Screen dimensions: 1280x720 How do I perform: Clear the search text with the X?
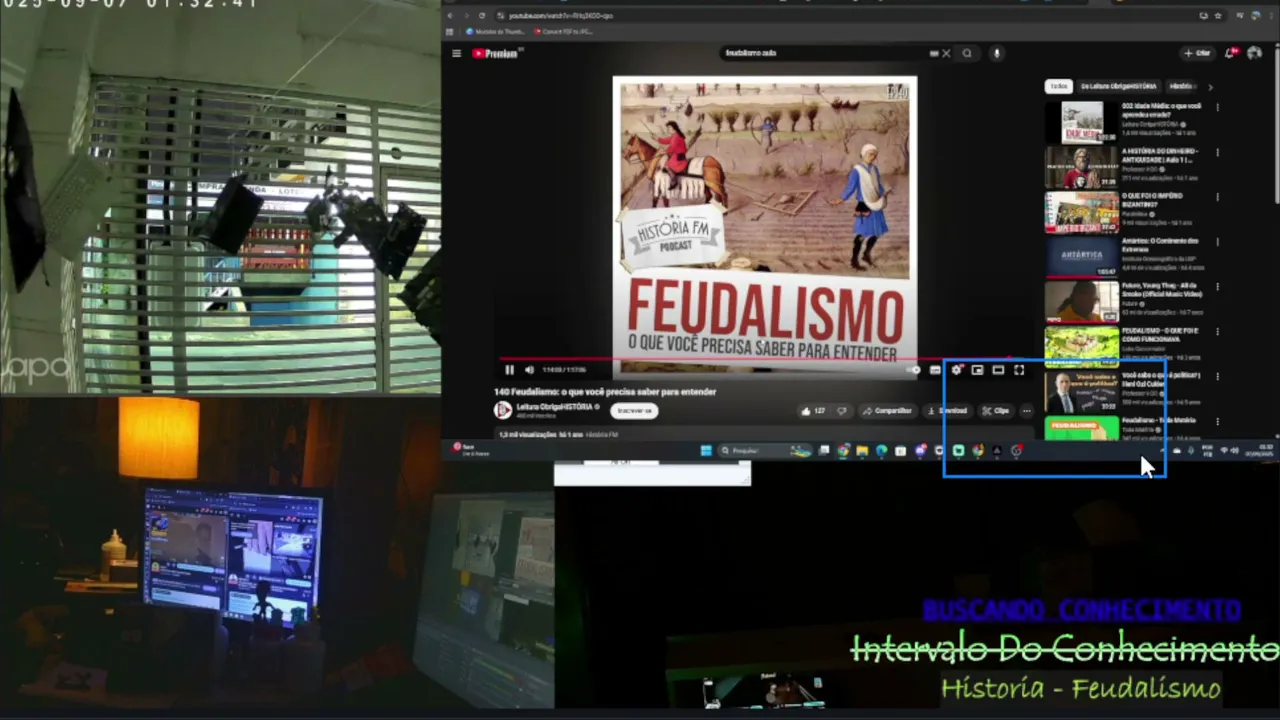946,53
